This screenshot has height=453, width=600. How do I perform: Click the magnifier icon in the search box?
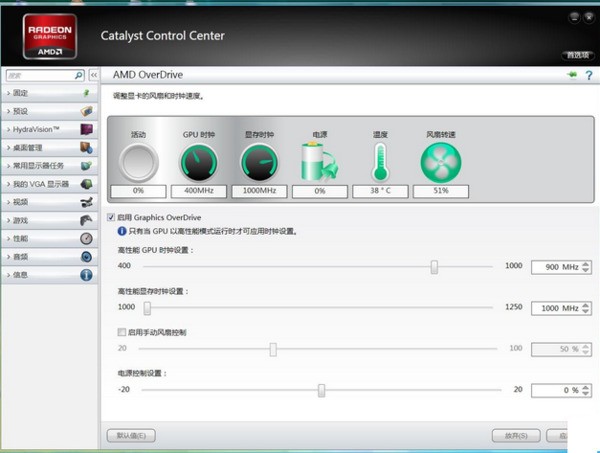(x=79, y=75)
